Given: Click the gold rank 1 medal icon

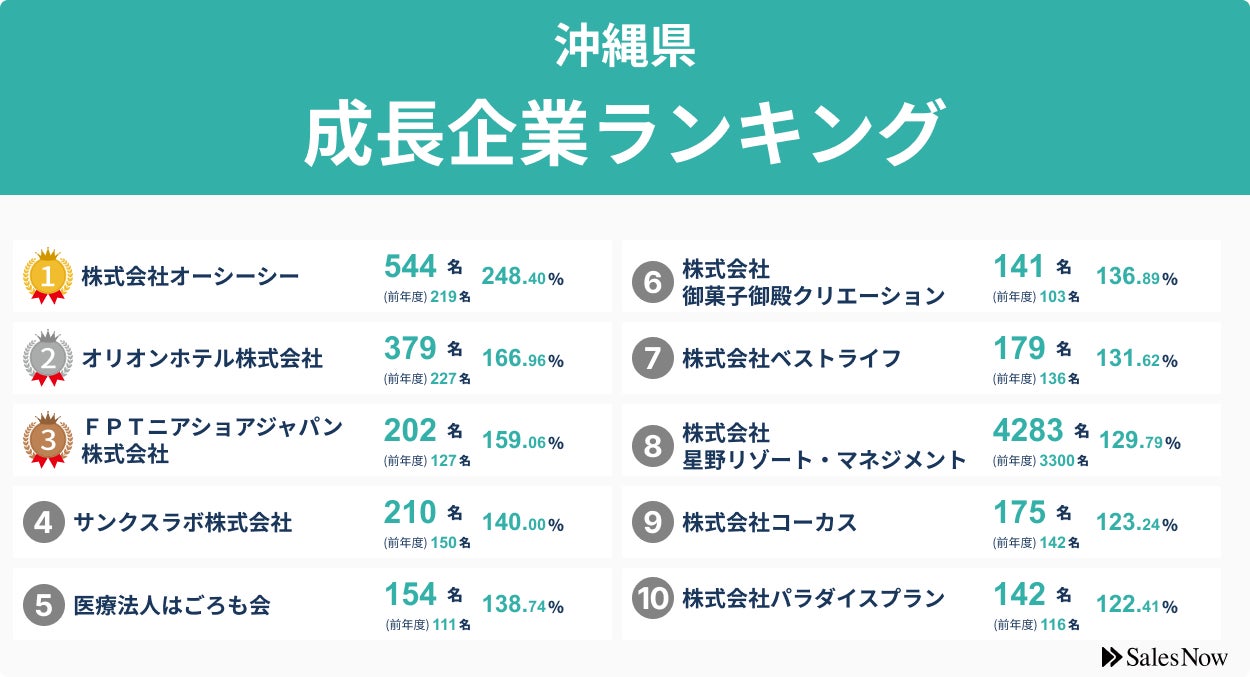Looking at the screenshot, I should (47, 275).
